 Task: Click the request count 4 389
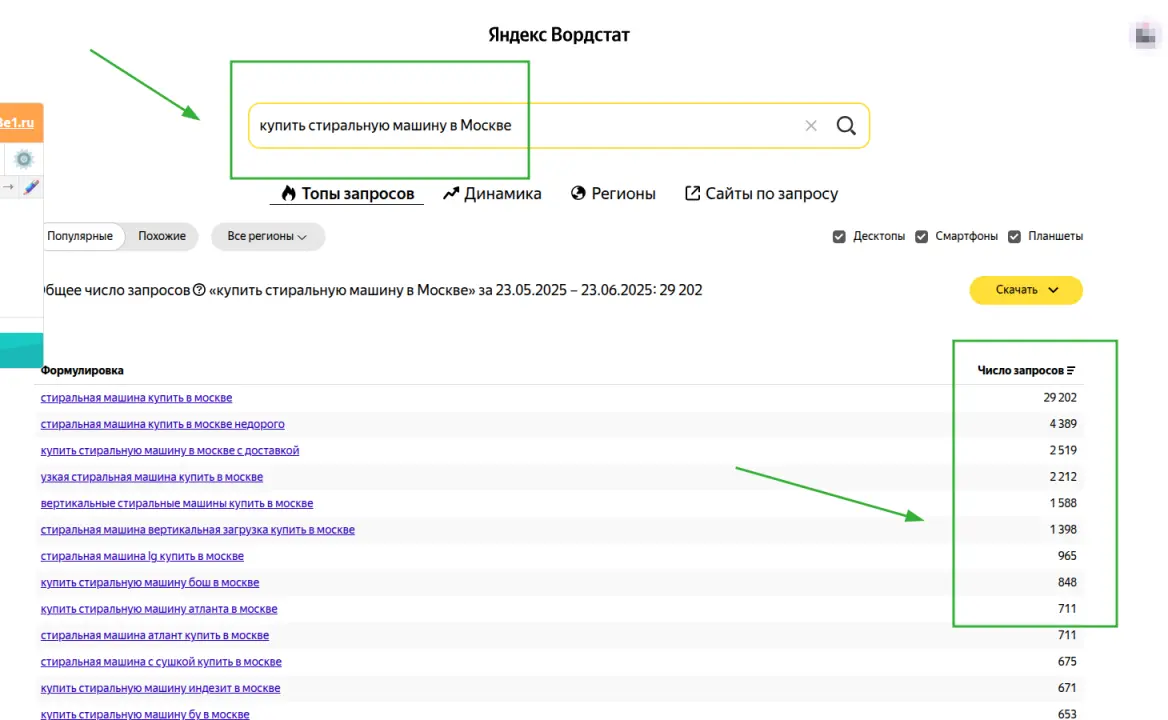pos(1063,424)
